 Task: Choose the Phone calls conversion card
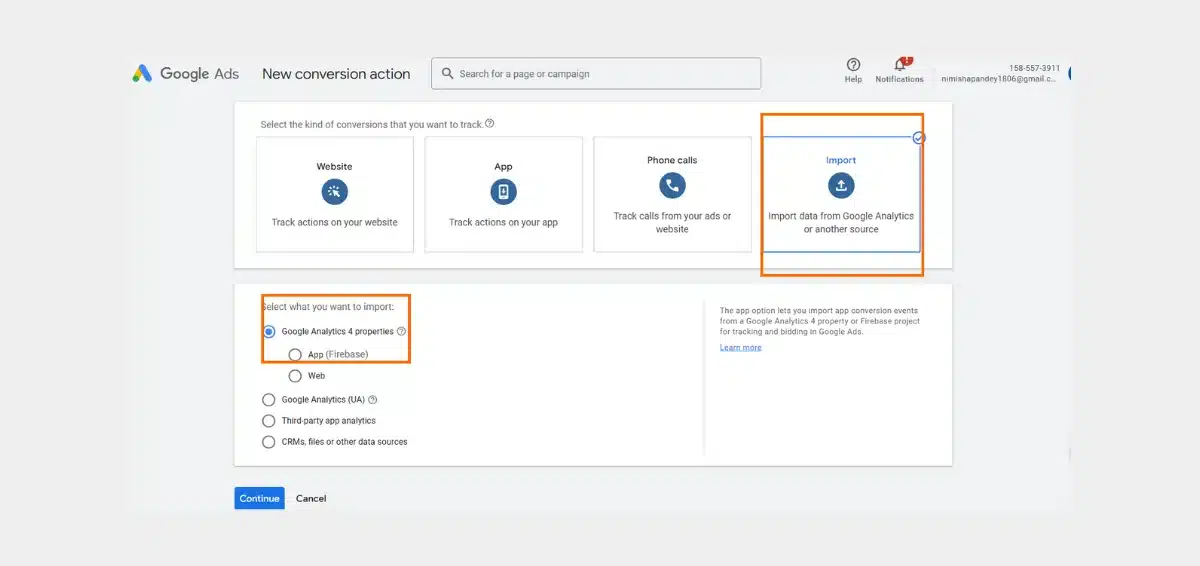coord(672,194)
